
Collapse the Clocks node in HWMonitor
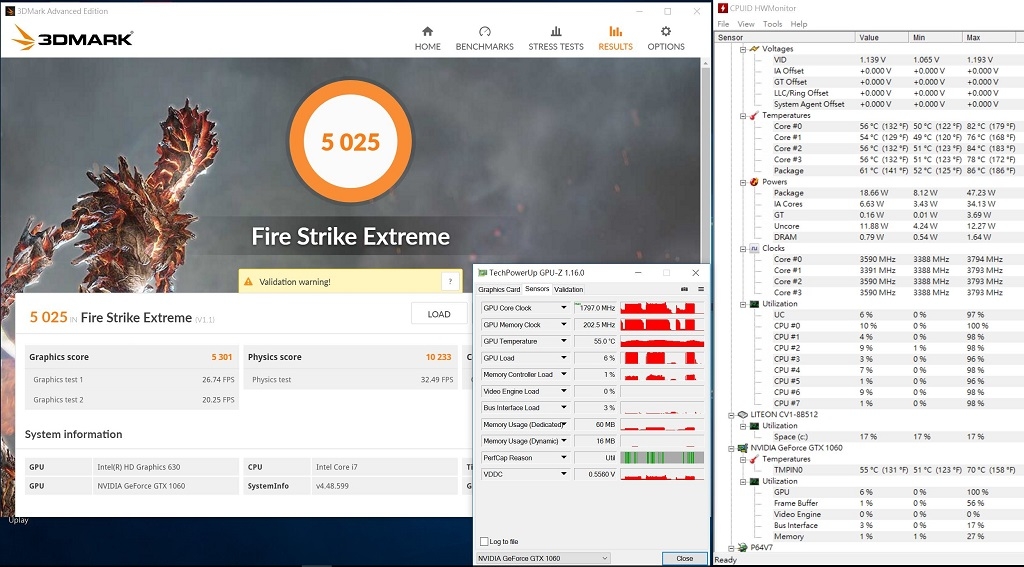click(743, 249)
